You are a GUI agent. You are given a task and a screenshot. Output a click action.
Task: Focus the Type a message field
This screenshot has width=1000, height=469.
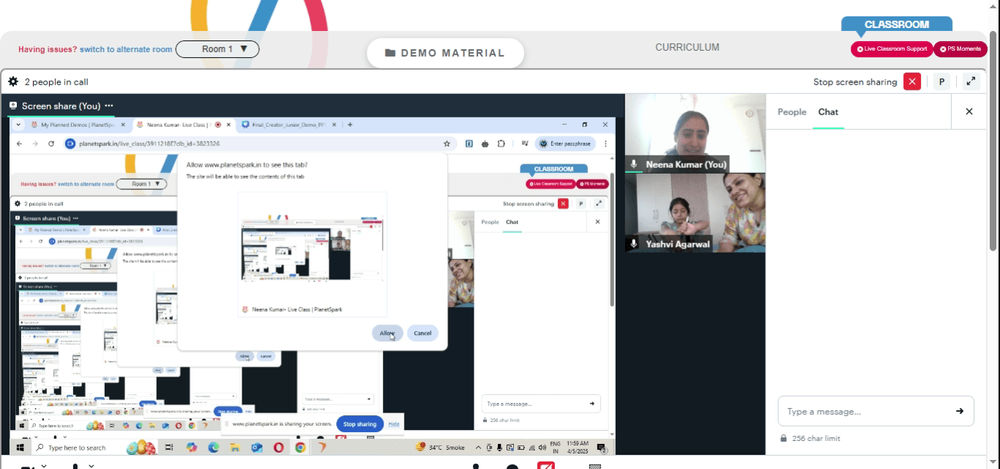[875, 412]
